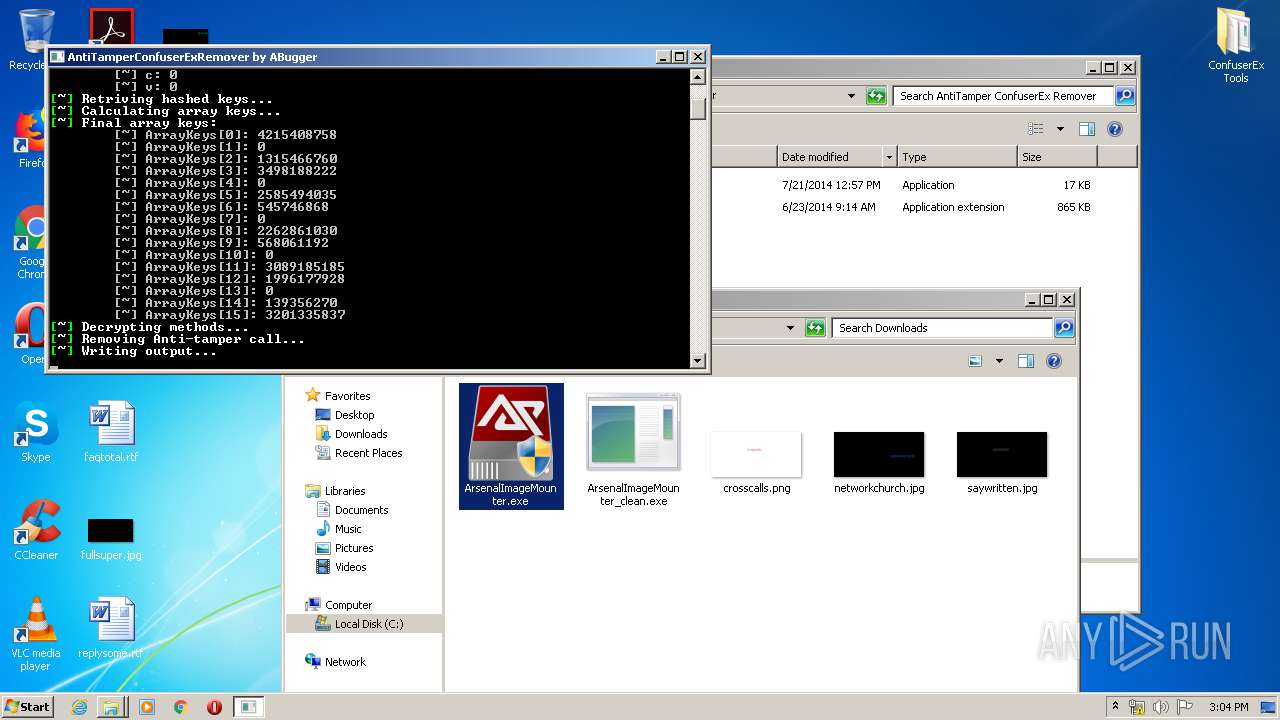
Task: Open help in Downloads window
Action: point(1054,361)
